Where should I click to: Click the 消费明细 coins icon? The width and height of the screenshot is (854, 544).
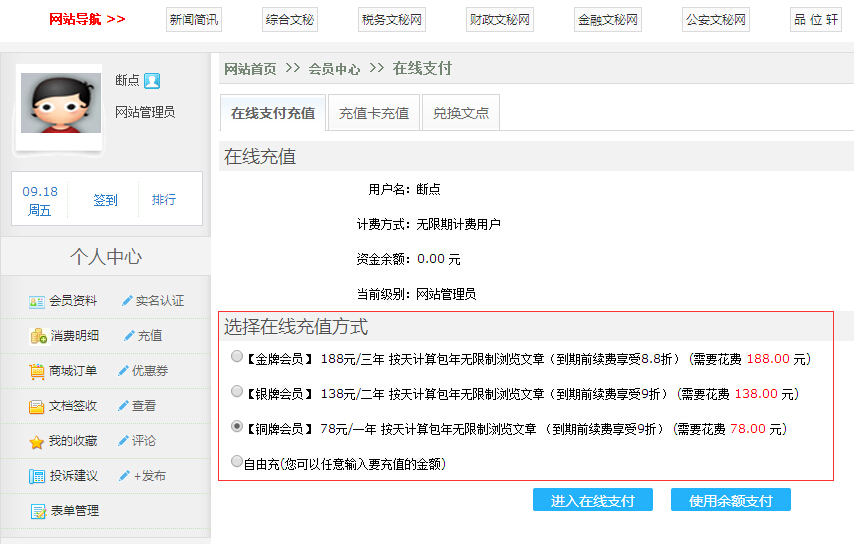tap(38, 336)
